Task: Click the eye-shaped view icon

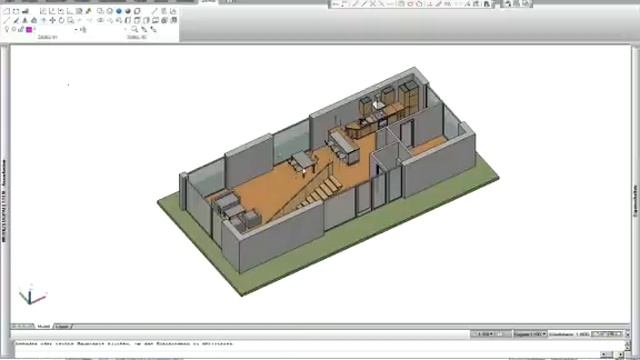Action: pyautogui.click(x=100, y=20)
